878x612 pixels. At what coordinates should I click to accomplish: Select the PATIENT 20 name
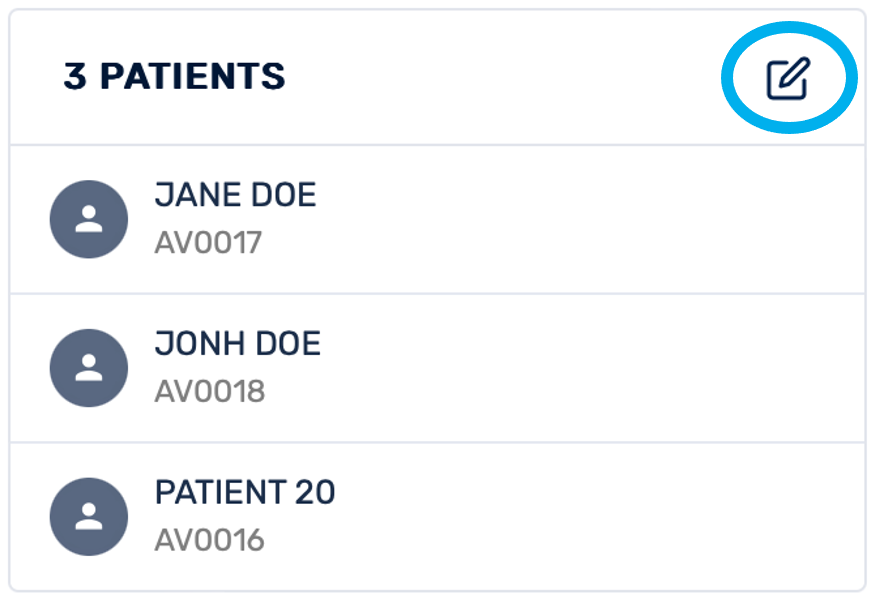coord(244,492)
